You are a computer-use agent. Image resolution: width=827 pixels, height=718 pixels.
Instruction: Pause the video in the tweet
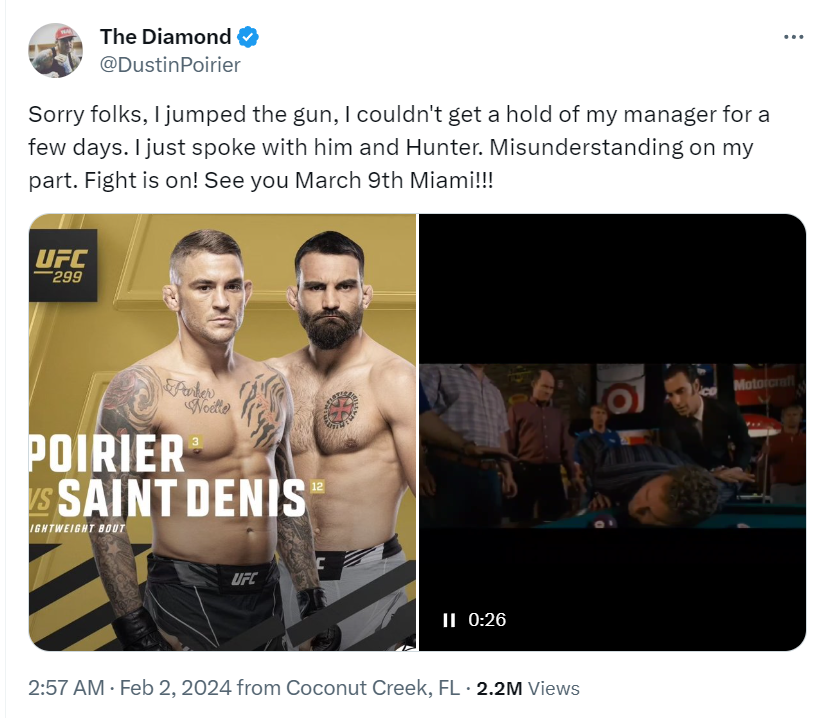[x=449, y=620]
